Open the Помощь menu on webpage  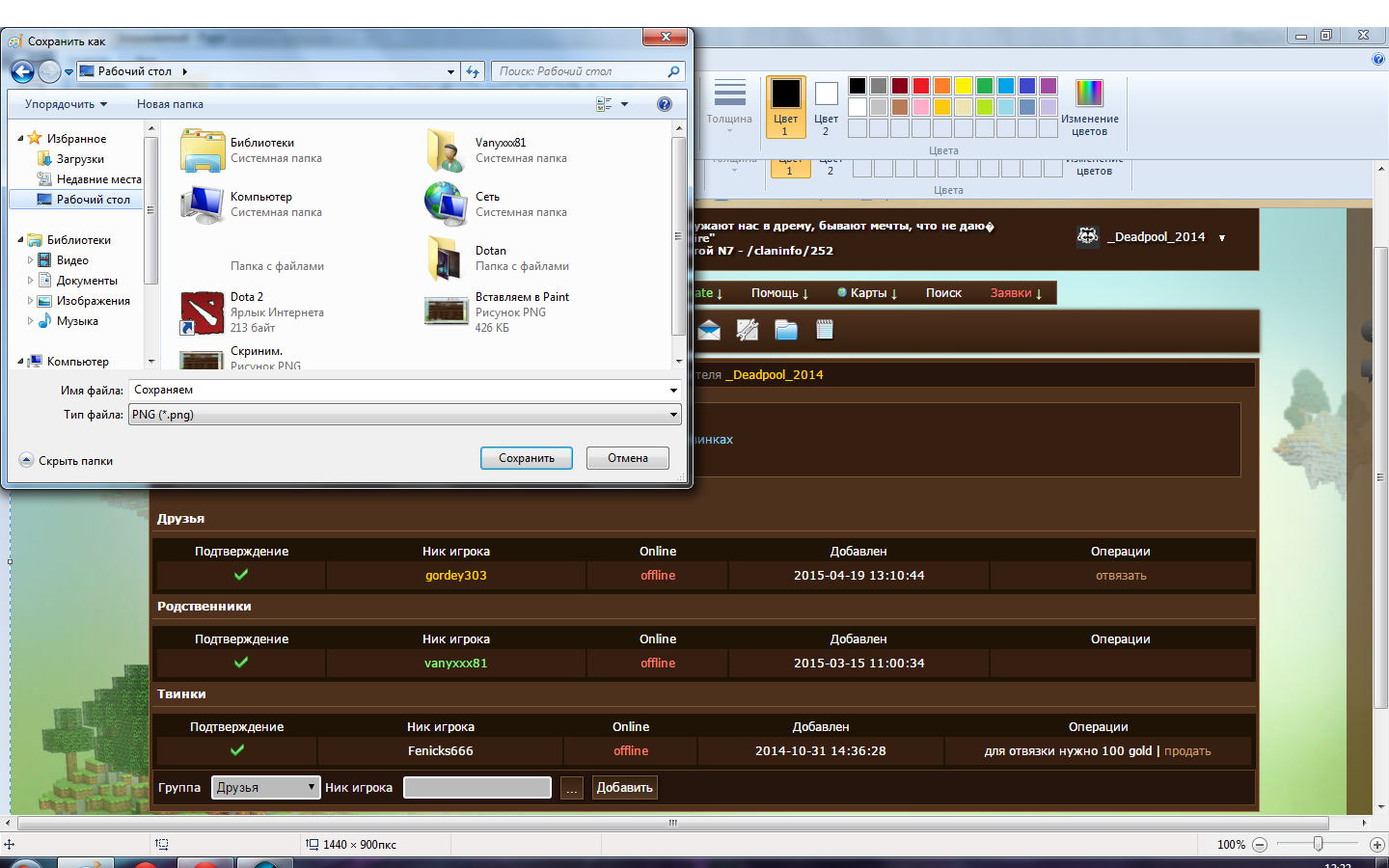(779, 293)
